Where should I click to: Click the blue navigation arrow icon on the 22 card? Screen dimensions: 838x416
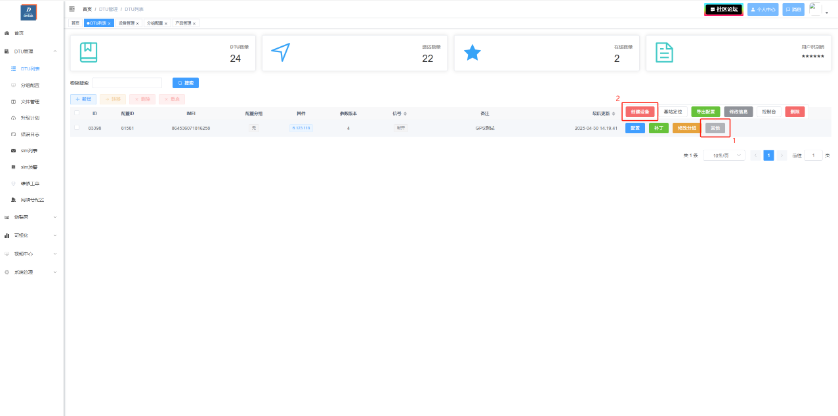[x=281, y=52]
